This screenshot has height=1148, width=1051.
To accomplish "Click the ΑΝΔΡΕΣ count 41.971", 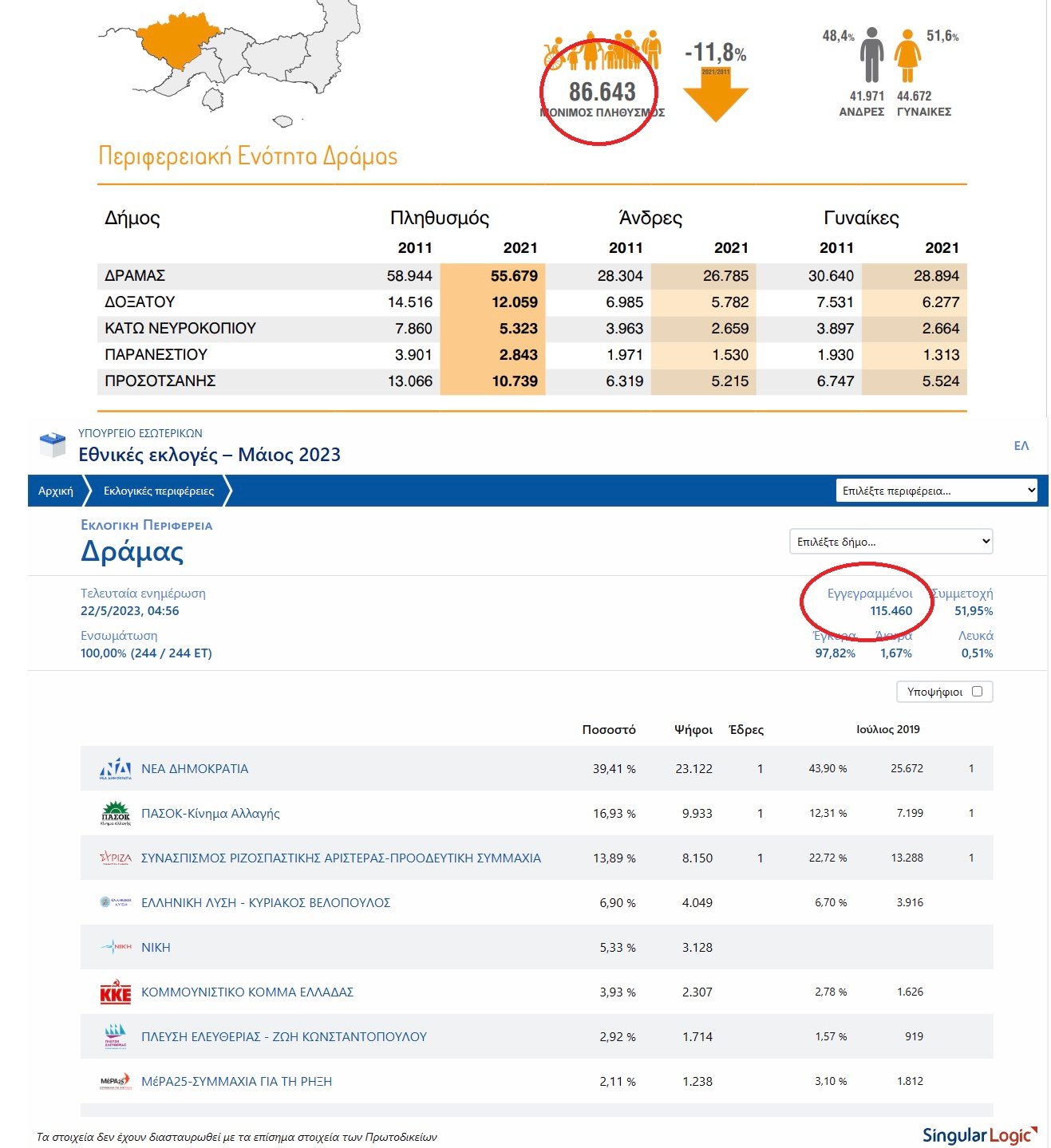I will point(867,96).
